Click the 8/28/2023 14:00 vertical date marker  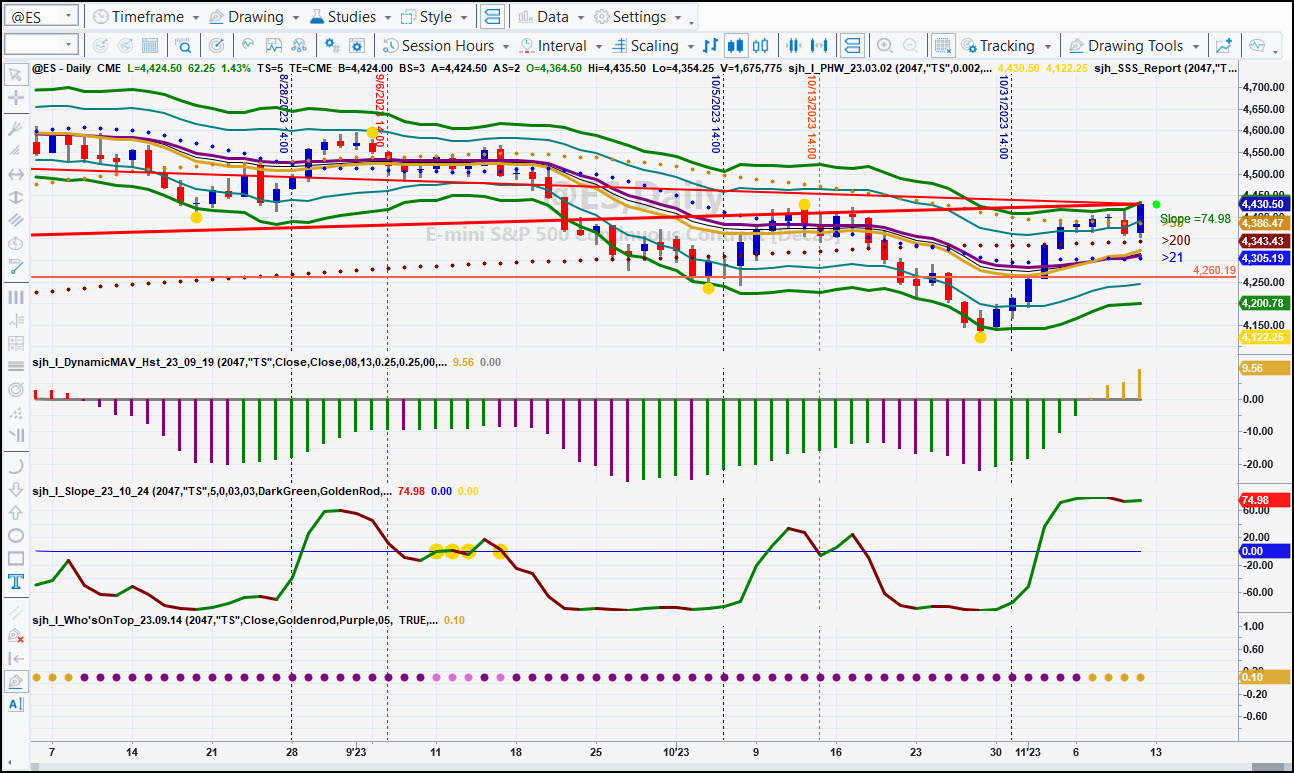283,113
